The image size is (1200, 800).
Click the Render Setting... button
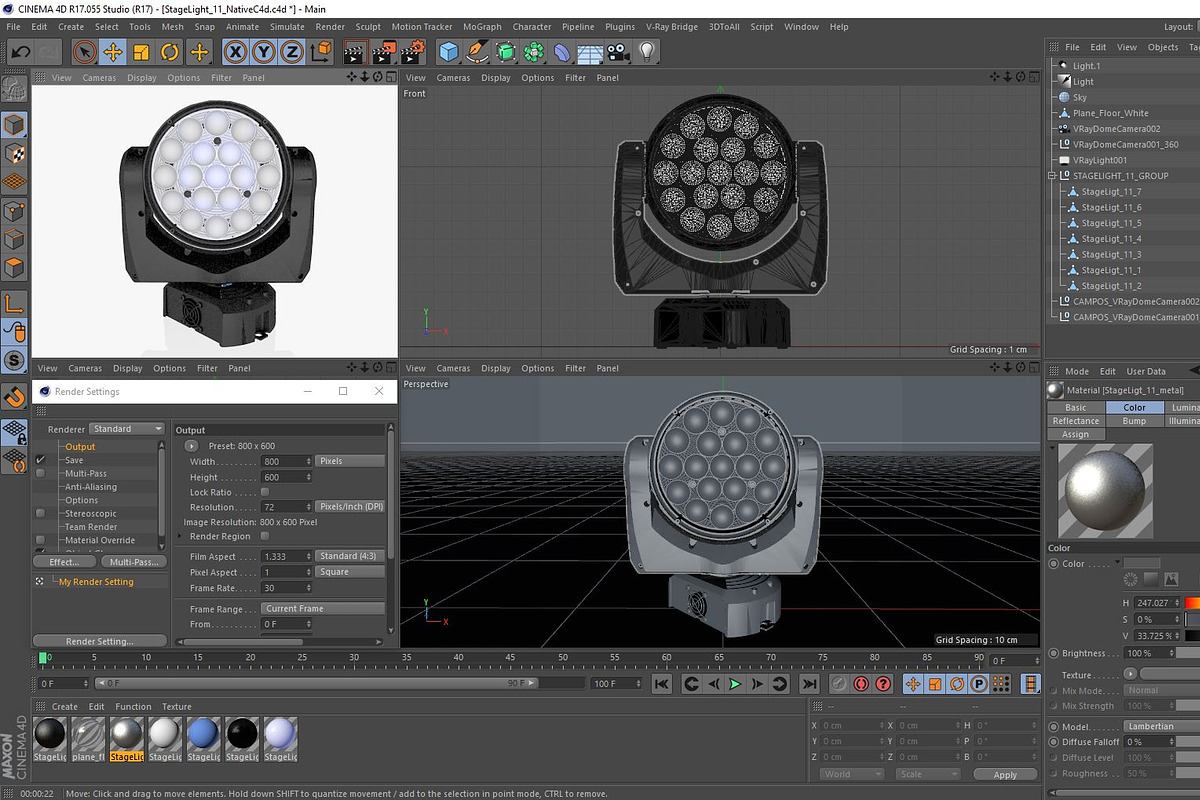(x=99, y=641)
